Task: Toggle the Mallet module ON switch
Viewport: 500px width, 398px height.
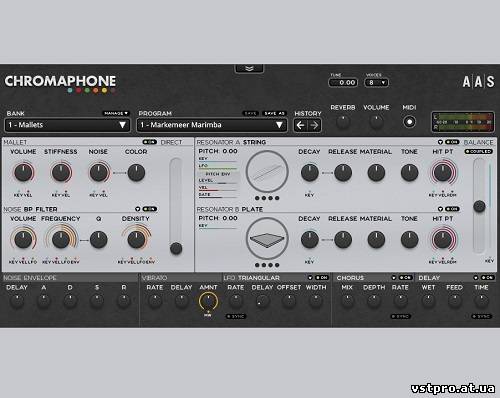Action: tap(150, 142)
